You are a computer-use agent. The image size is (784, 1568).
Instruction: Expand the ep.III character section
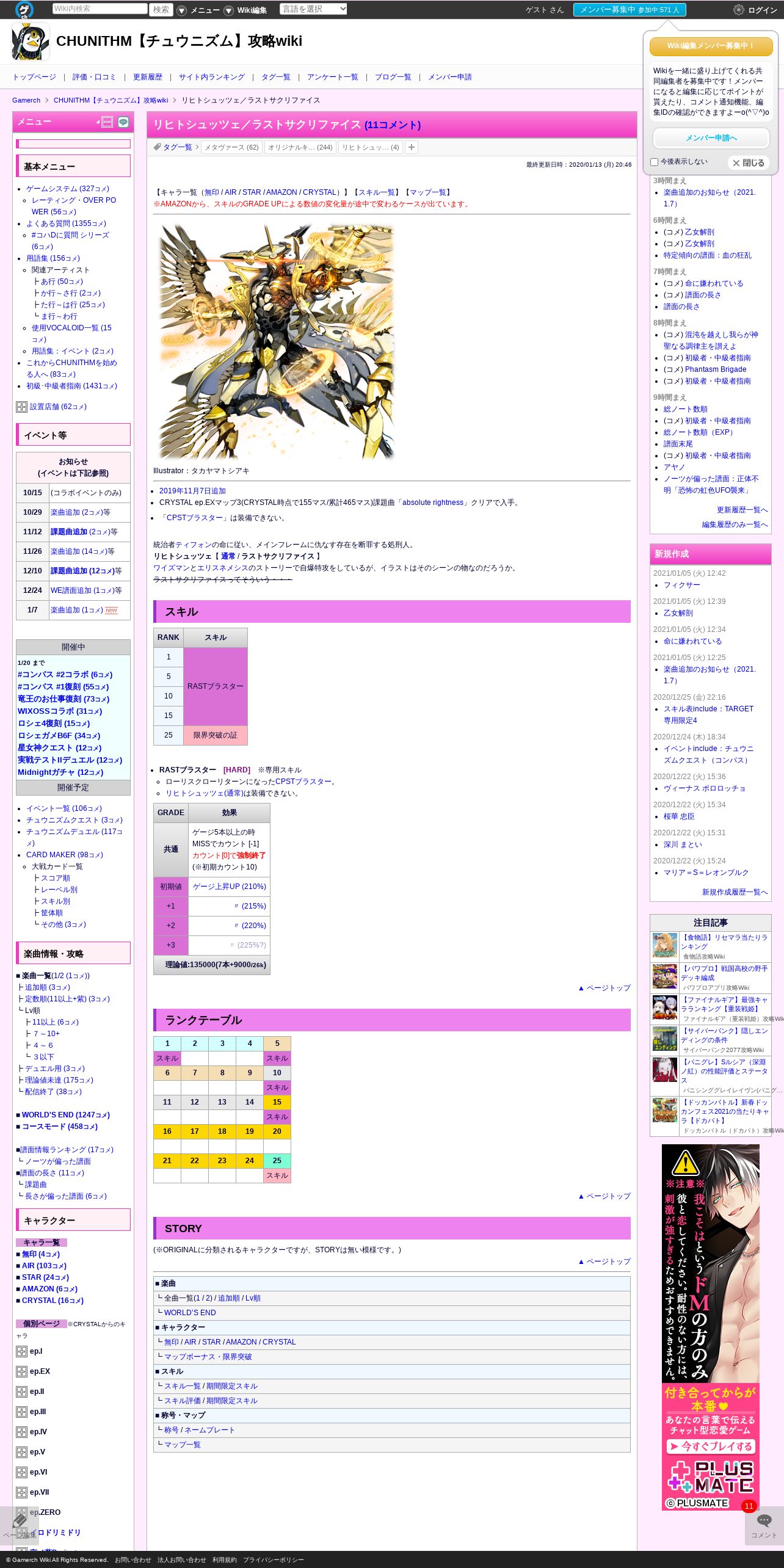[21, 1412]
